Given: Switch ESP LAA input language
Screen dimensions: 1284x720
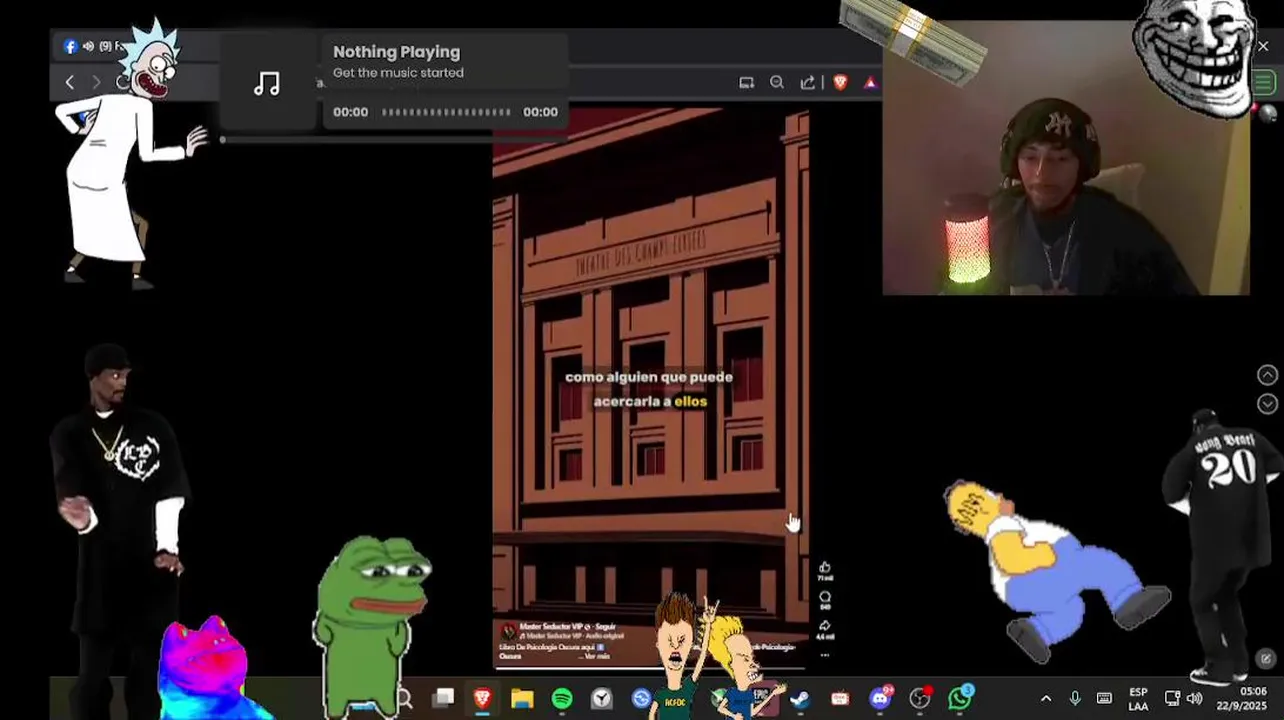Looking at the screenshot, I should 1138,698.
